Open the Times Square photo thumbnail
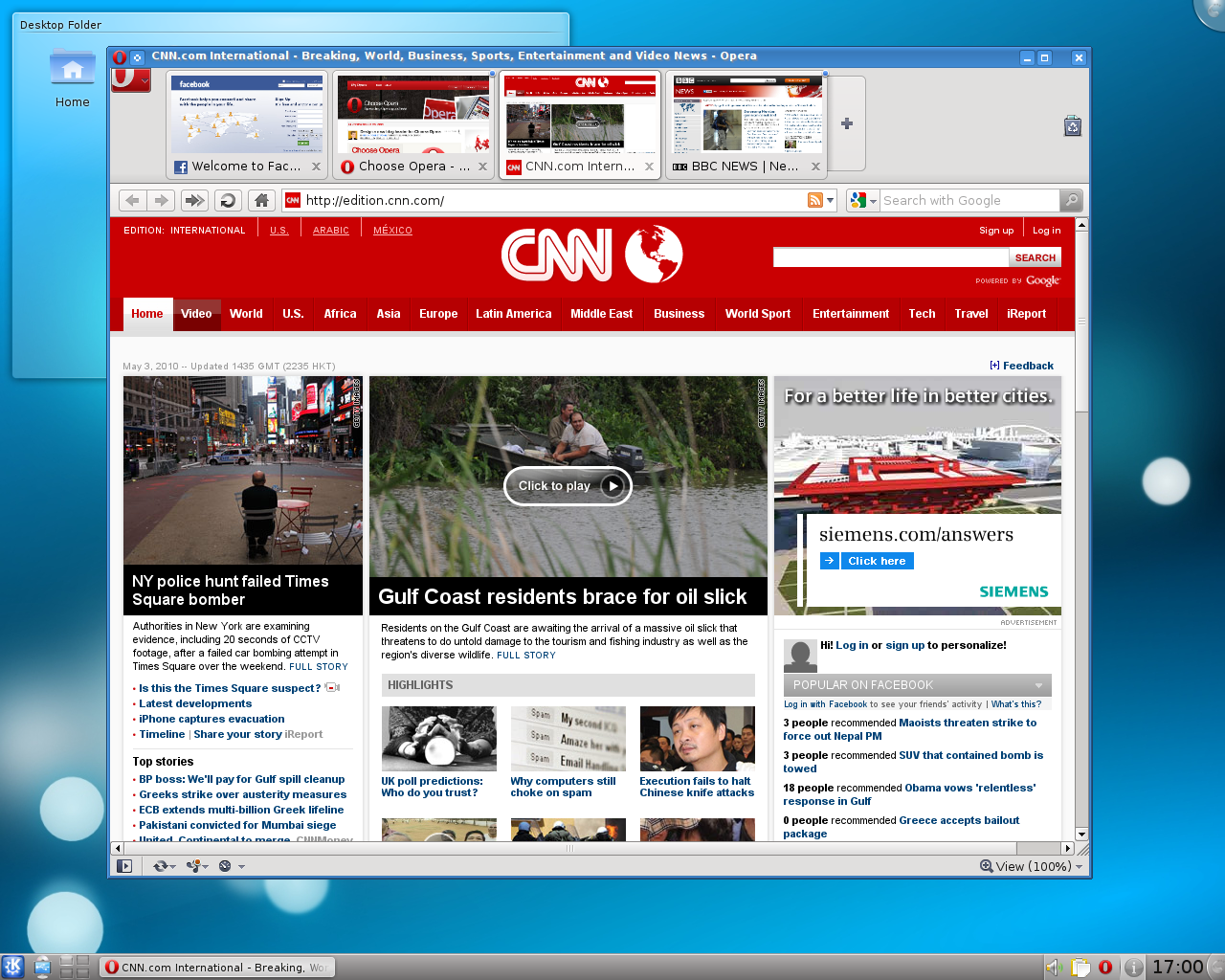This screenshot has height=980, width=1225. click(243, 470)
